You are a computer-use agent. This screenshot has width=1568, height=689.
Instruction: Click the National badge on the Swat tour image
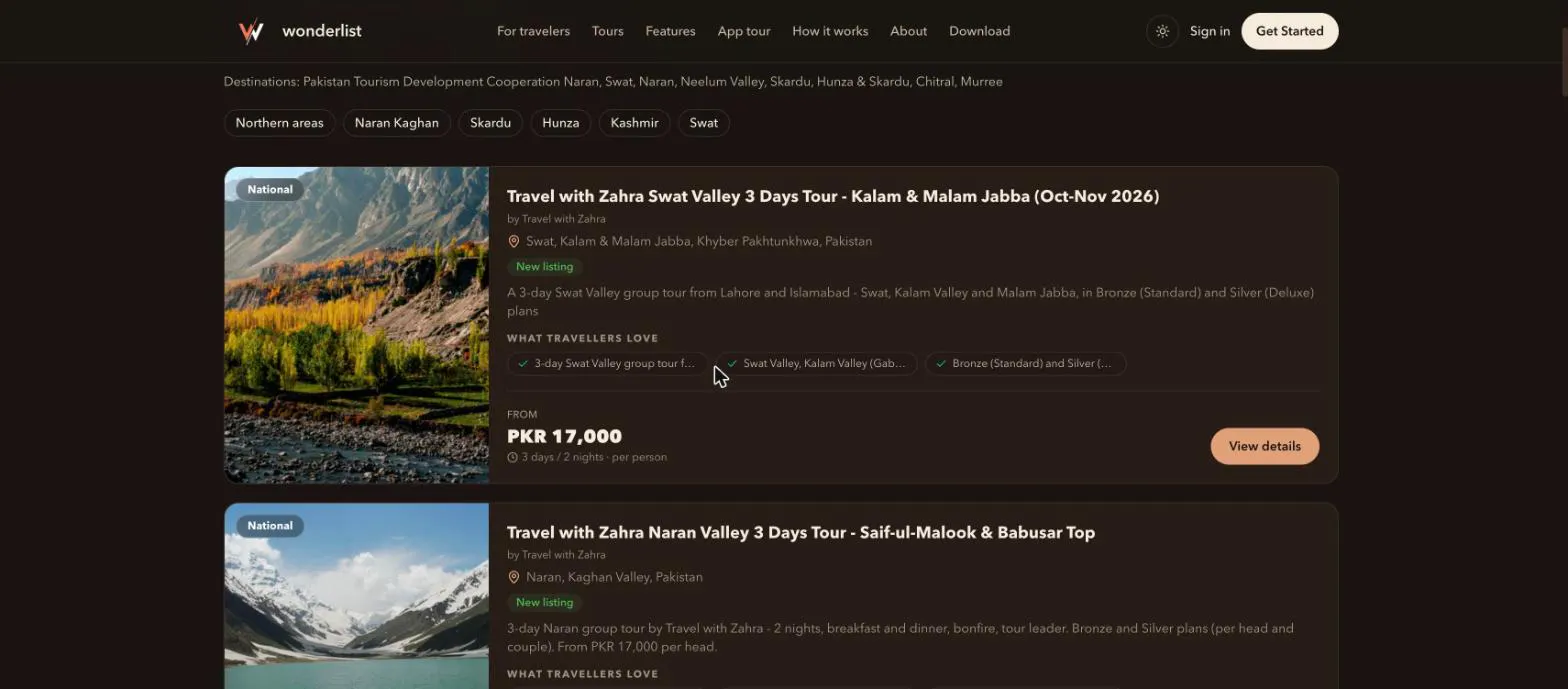pos(270,189)
